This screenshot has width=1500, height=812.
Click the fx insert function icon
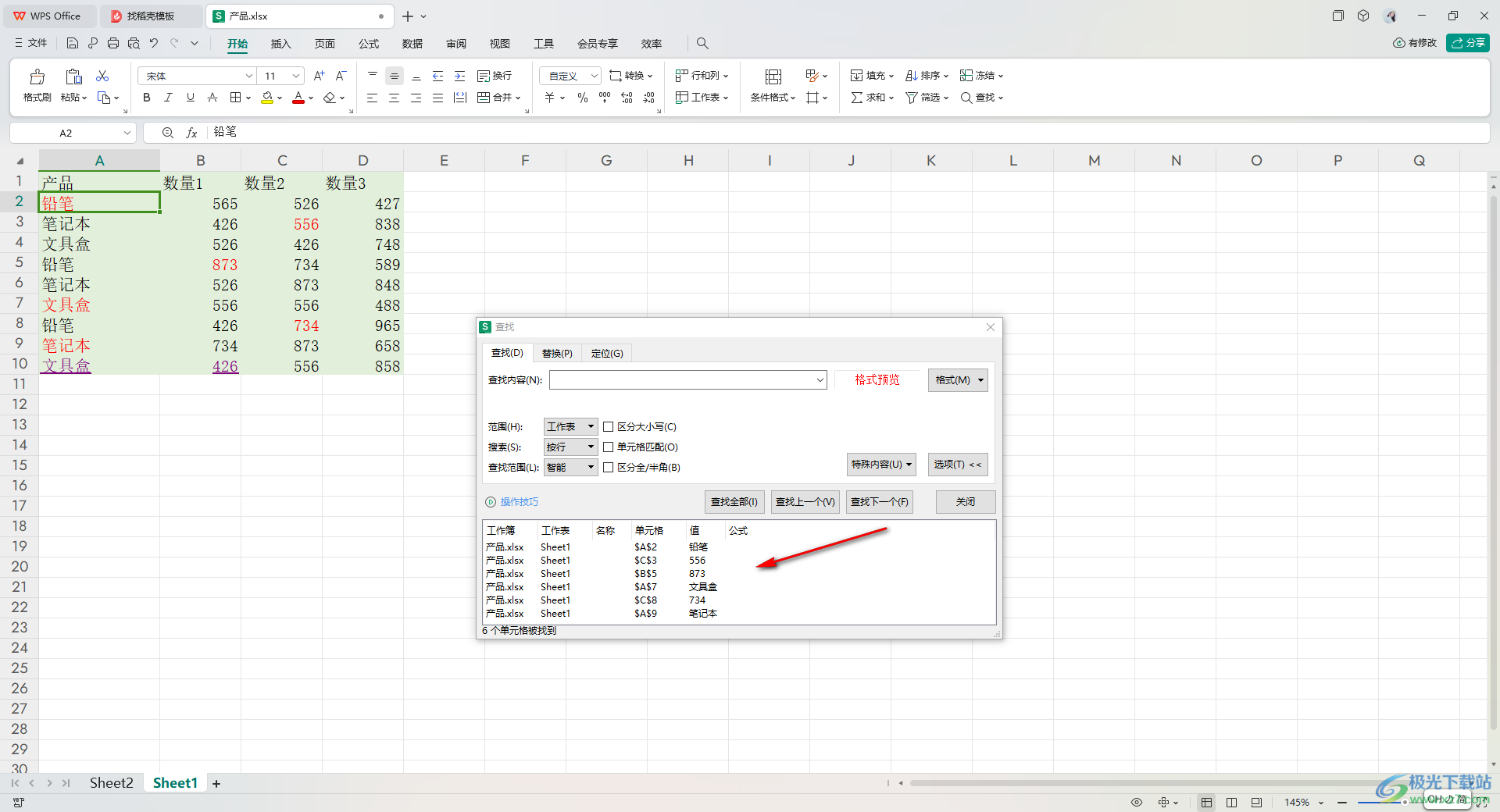pyautogui.click(x=191, y=133)
